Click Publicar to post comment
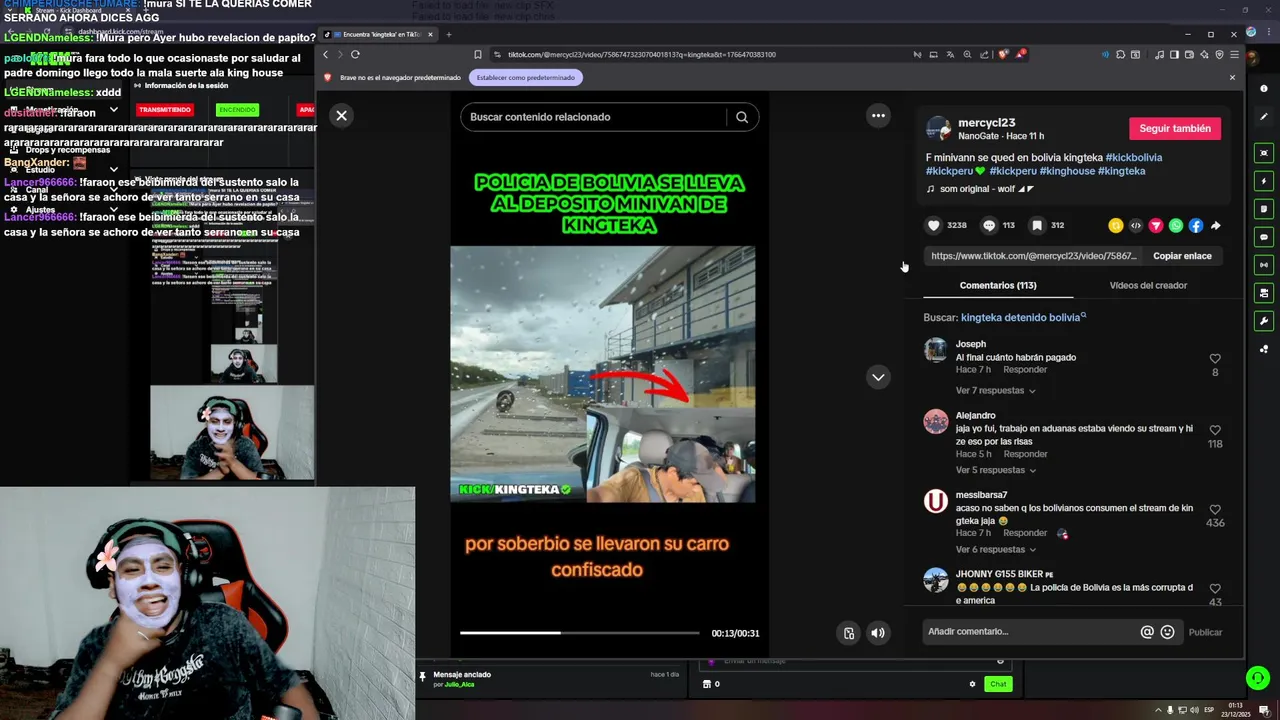Image resolution: width=1280 pixels, height=720 pixels. pos(1205,632)
